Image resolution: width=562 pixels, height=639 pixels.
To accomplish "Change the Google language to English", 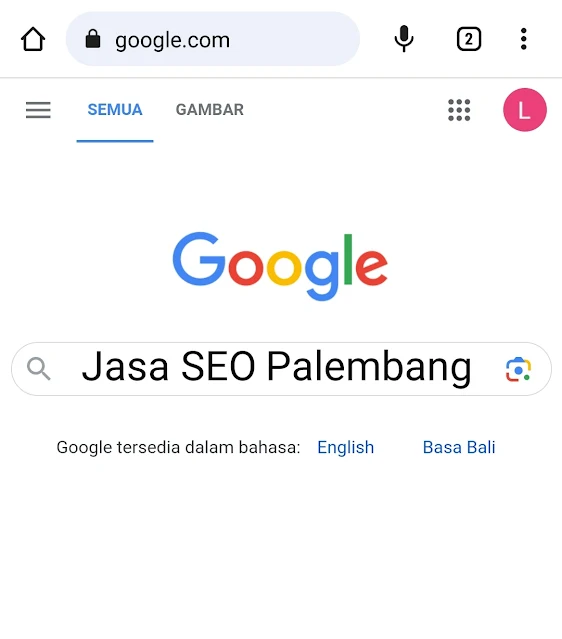I will tap(346, 447).
